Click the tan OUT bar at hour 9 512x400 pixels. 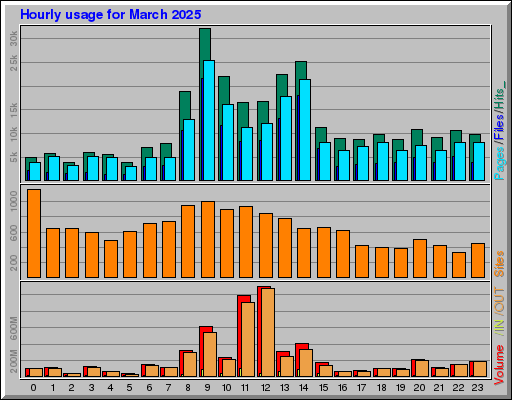pyautogui.click(x=210, y=354)
